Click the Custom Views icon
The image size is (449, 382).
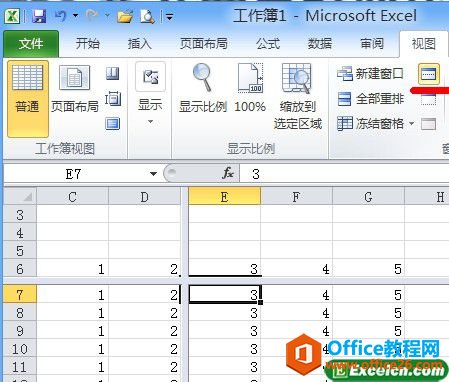[113, 99]
